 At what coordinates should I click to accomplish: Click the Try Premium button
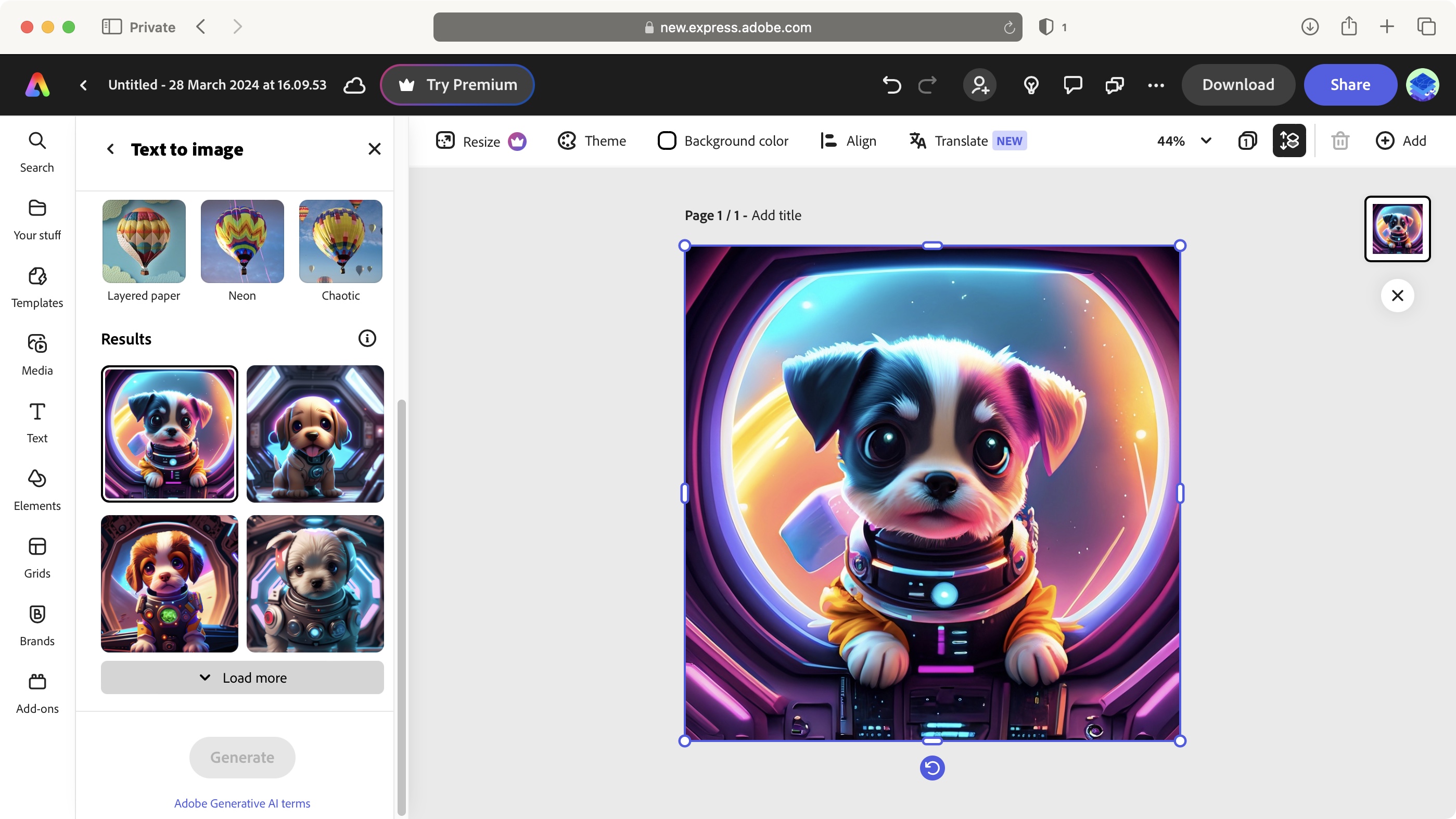coord(457,85)
